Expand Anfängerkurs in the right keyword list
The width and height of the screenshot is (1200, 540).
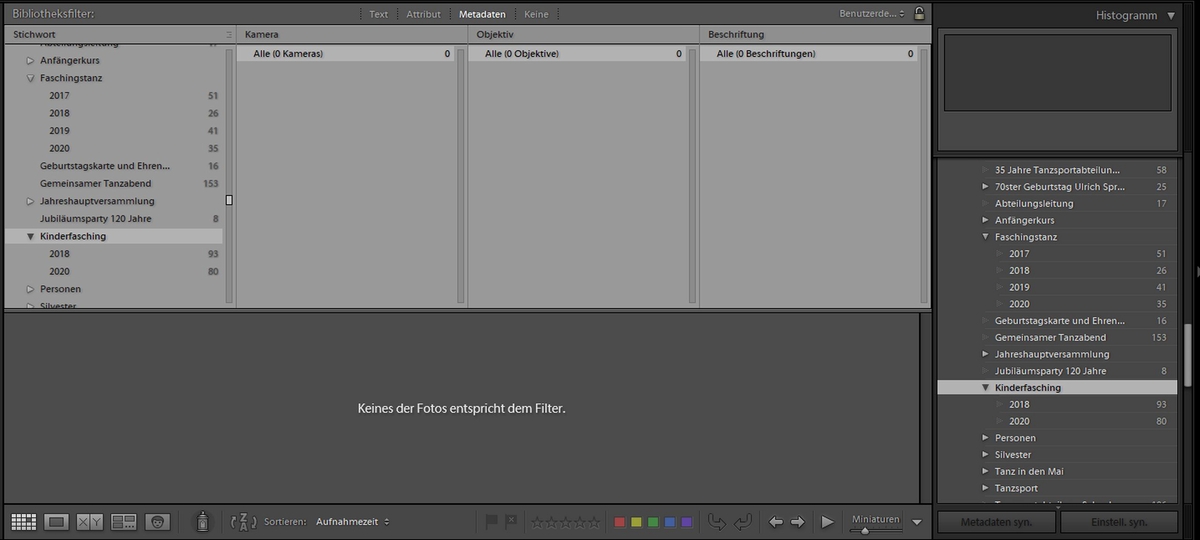pyautogui.click(x=986, y=220)
